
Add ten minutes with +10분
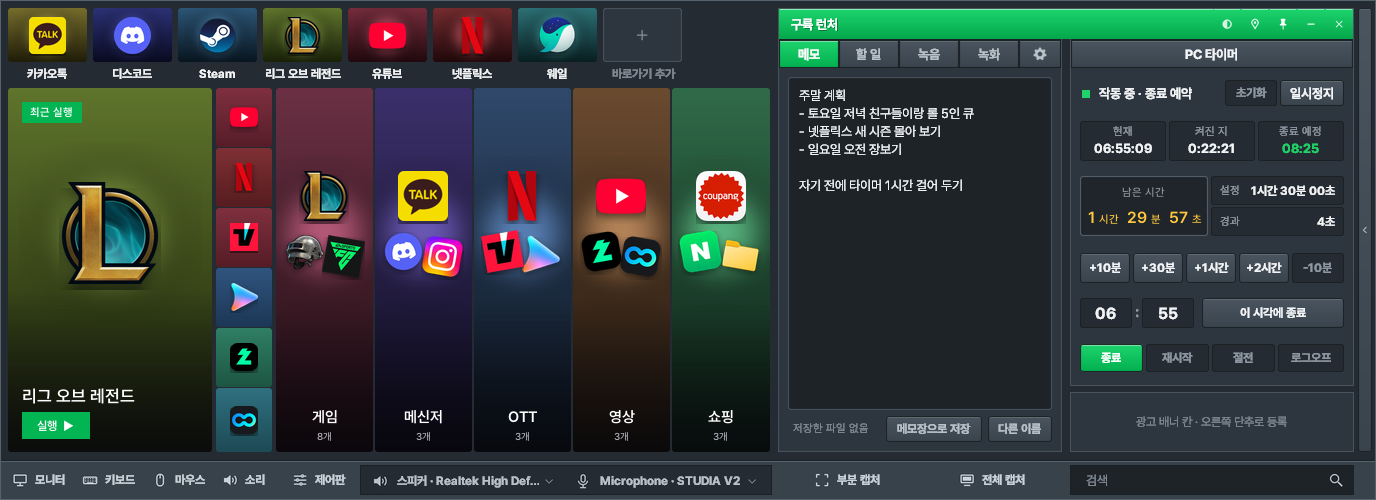[1105, 268]
